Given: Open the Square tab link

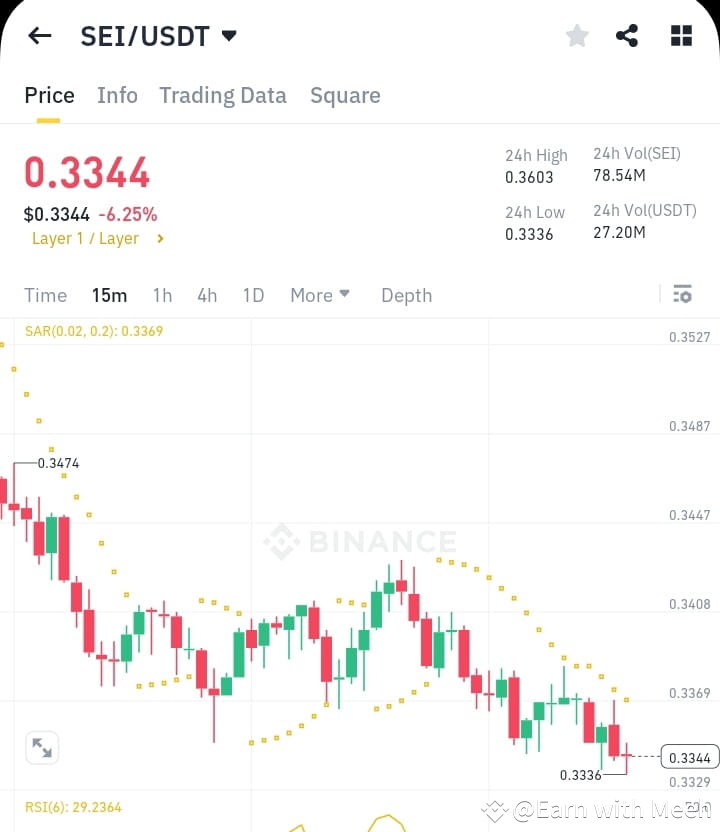Looking at the screenshot, I should click(x=345, y=95).
